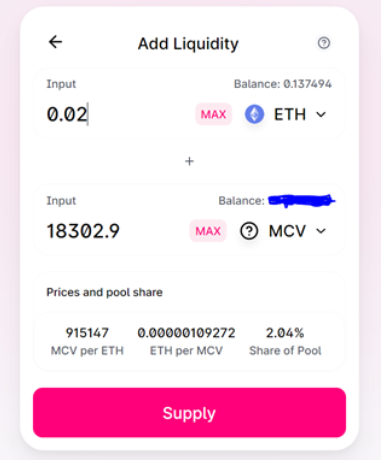This screenshot has width=386, height=474.
Task: Use MAX for the MCV input
Action: coord(208,231)
